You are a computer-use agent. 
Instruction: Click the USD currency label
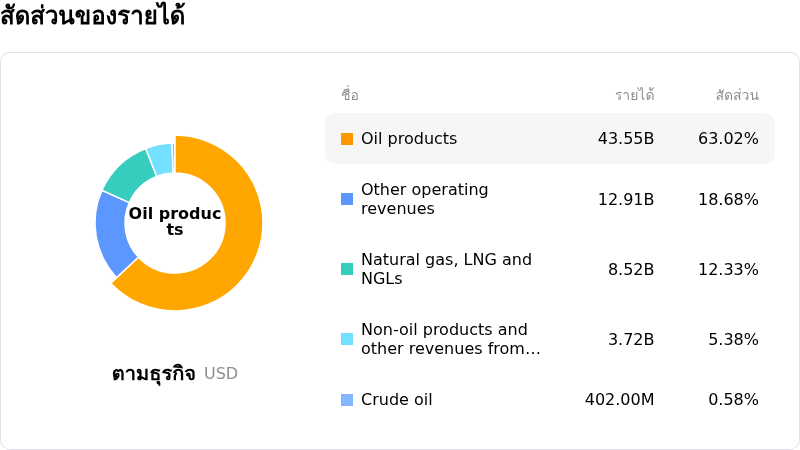click(x=221, y=373)
